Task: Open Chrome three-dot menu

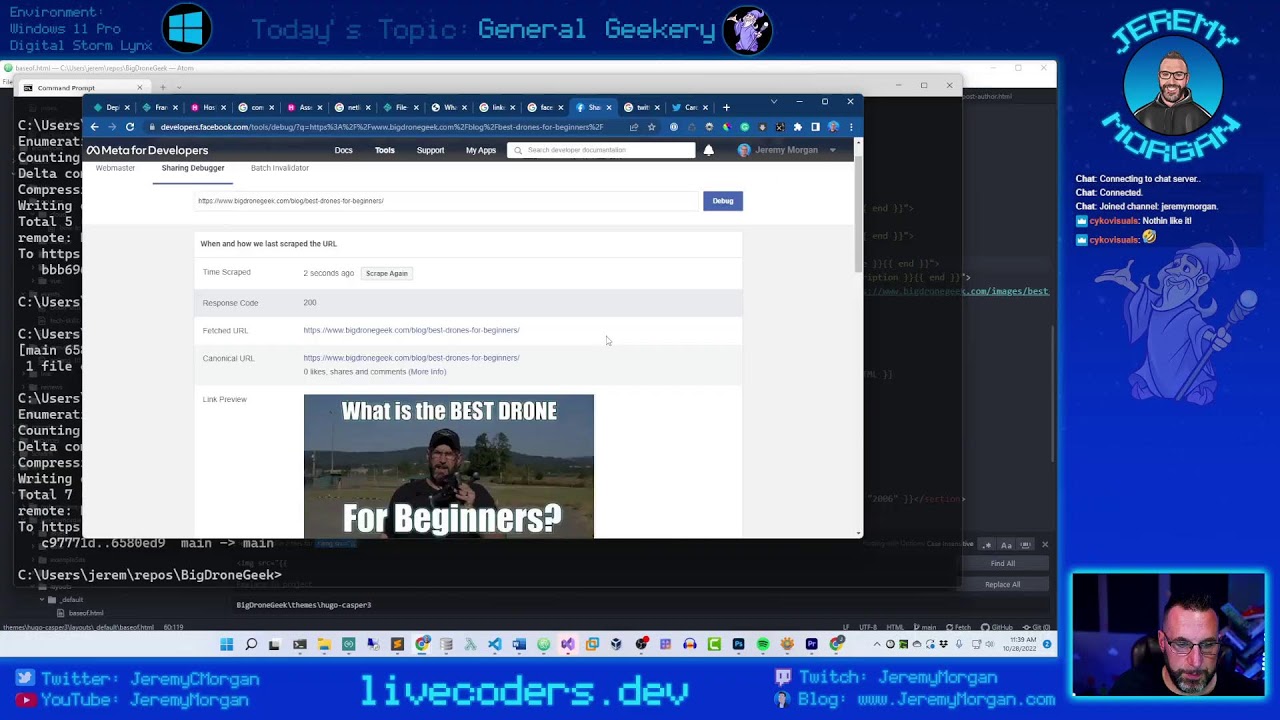Action: point(851,127)
